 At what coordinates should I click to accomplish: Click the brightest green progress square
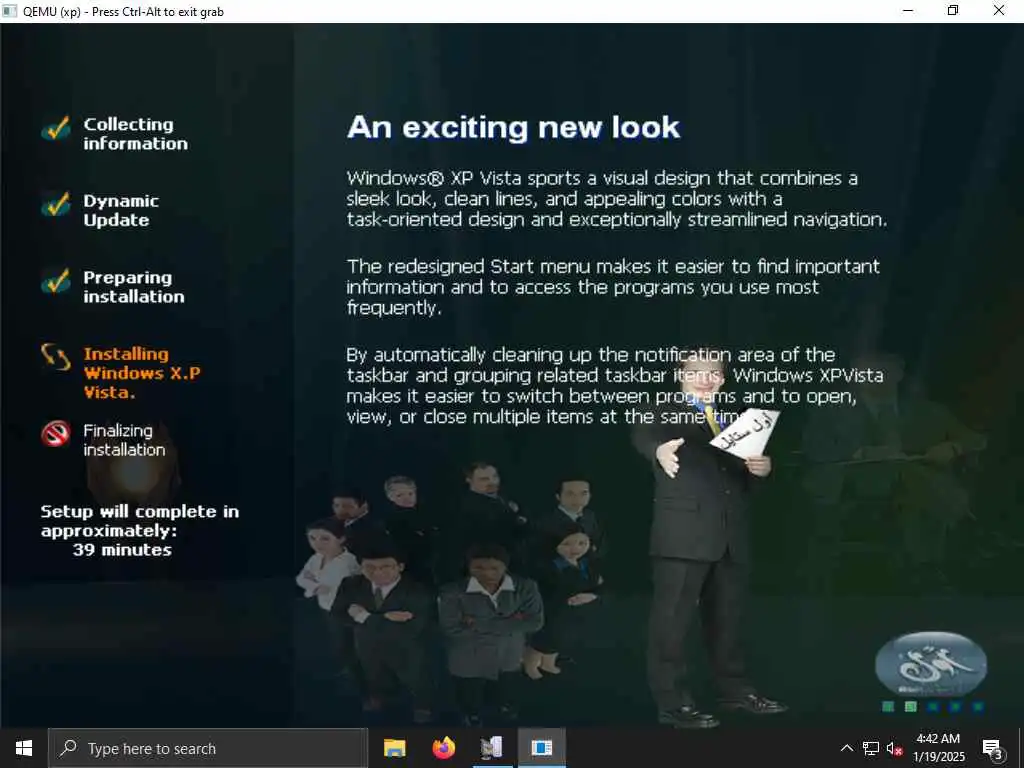click(910, 707)
